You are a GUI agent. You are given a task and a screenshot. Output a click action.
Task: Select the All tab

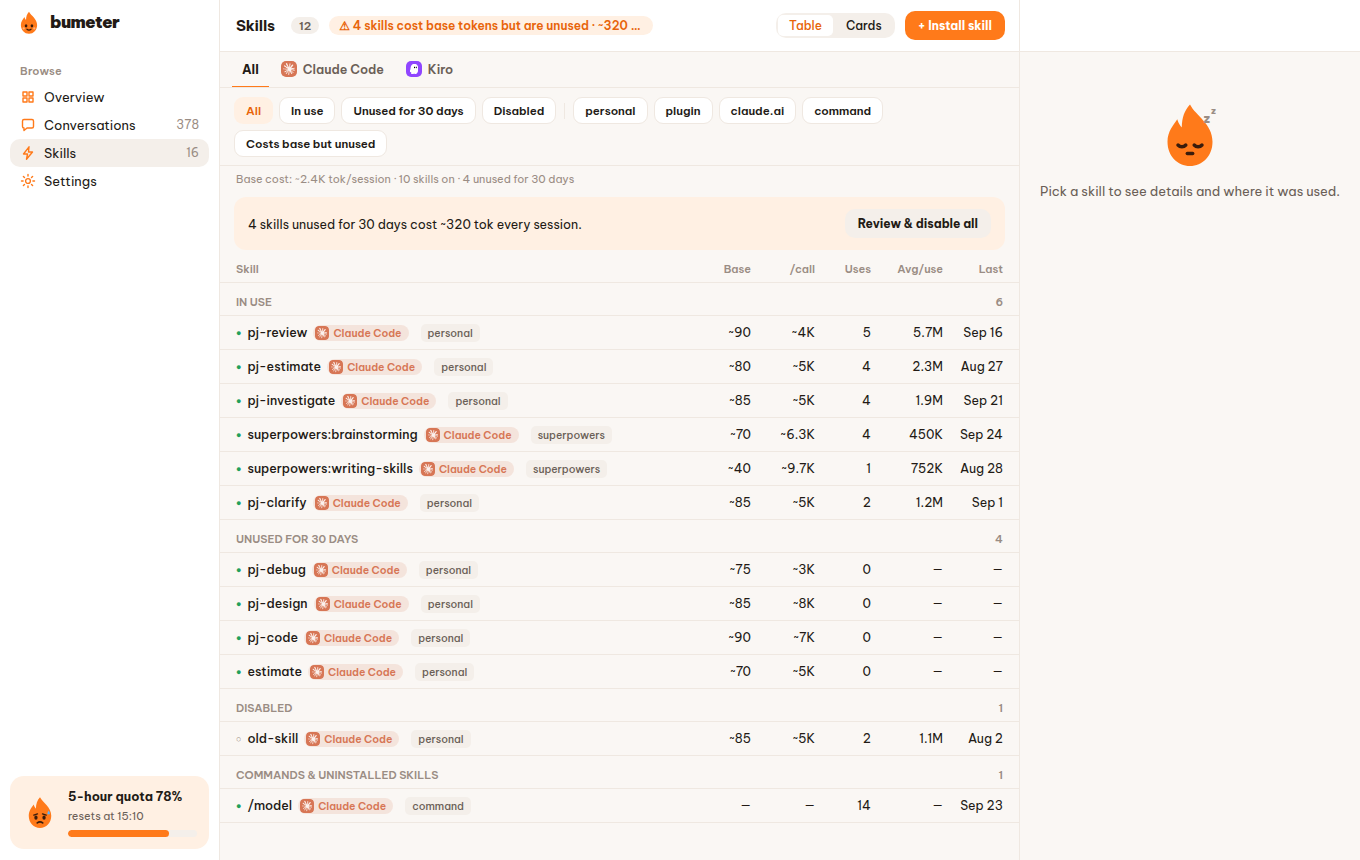250,69
